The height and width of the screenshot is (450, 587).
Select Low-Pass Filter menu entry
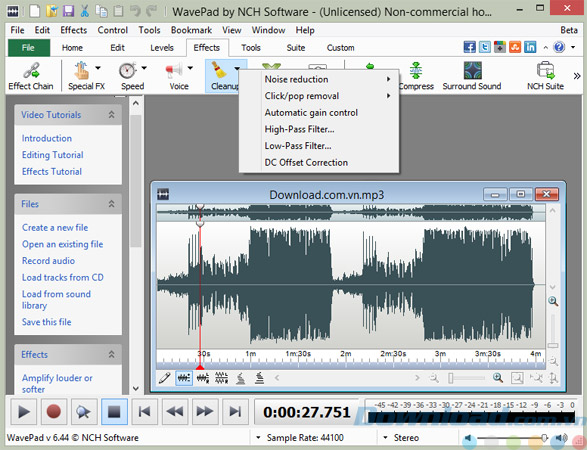[319, 146]
